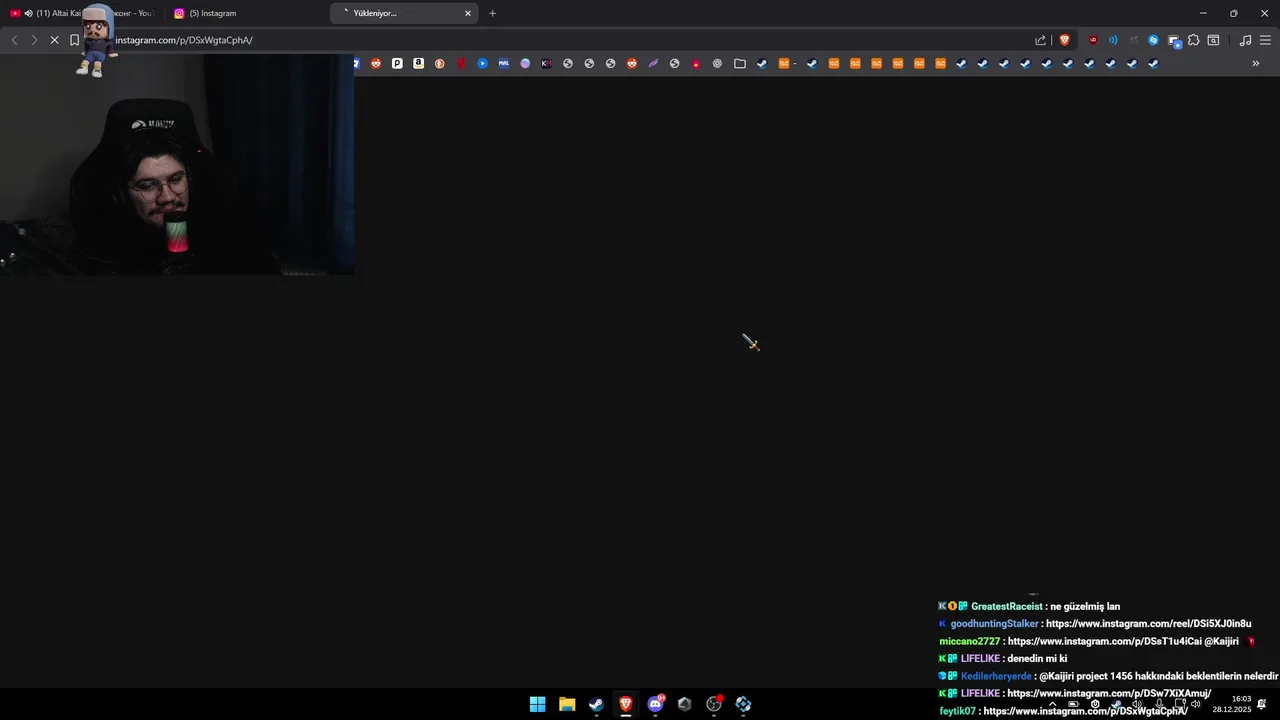Viewport: 1280px width, 720px height.
Task: Open the uBlock Origin extension
Action: [1092, 40]
